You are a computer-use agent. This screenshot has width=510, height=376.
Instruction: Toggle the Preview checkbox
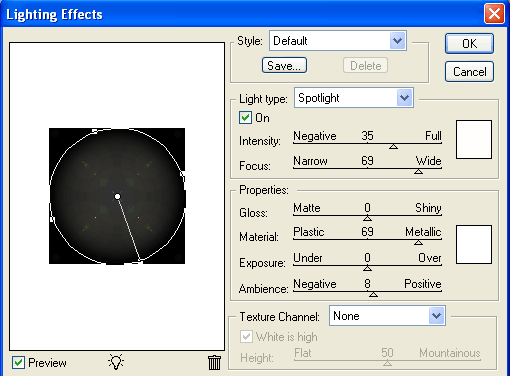[18, 362]
